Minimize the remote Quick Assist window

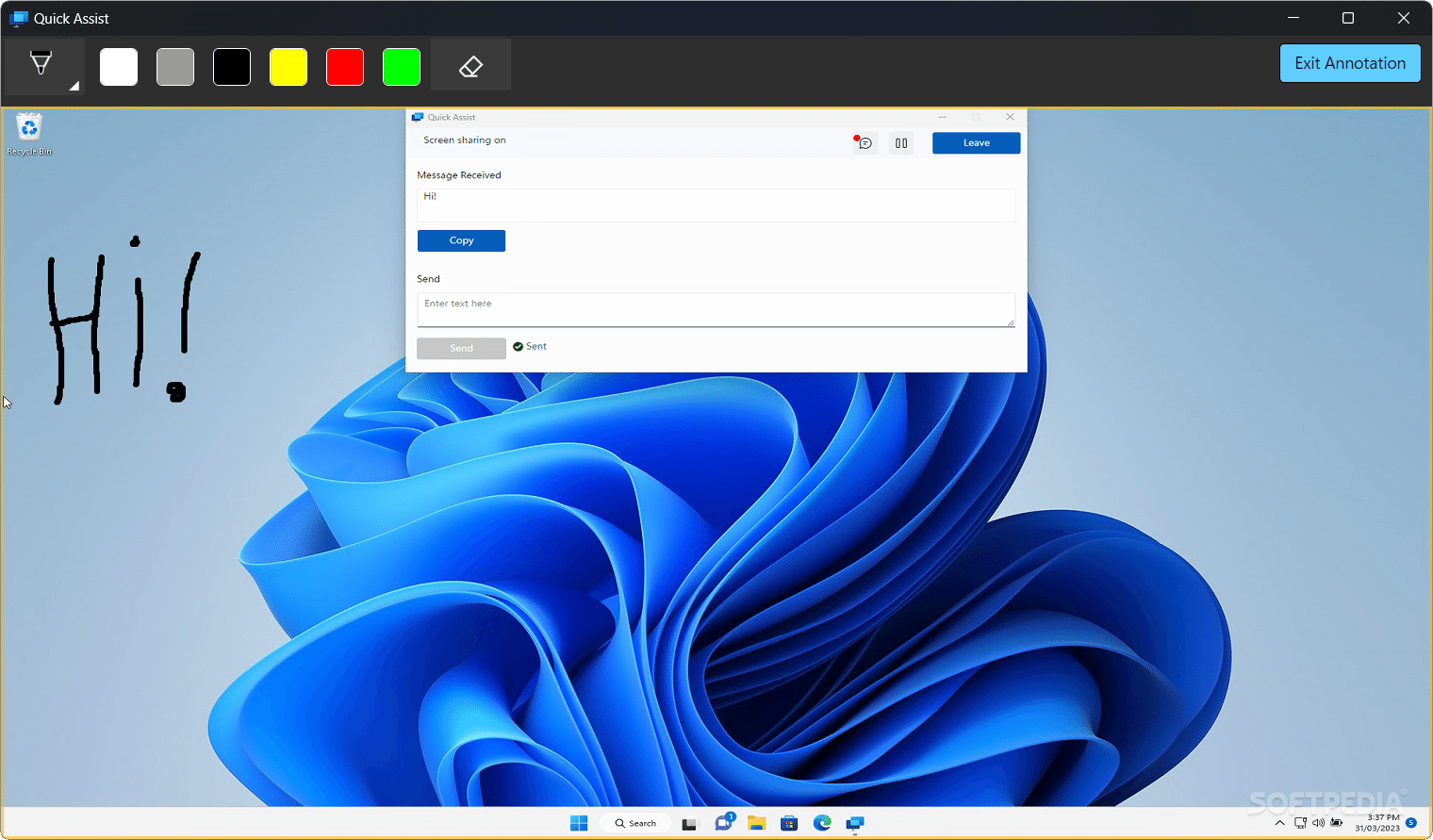pos(942,117)
